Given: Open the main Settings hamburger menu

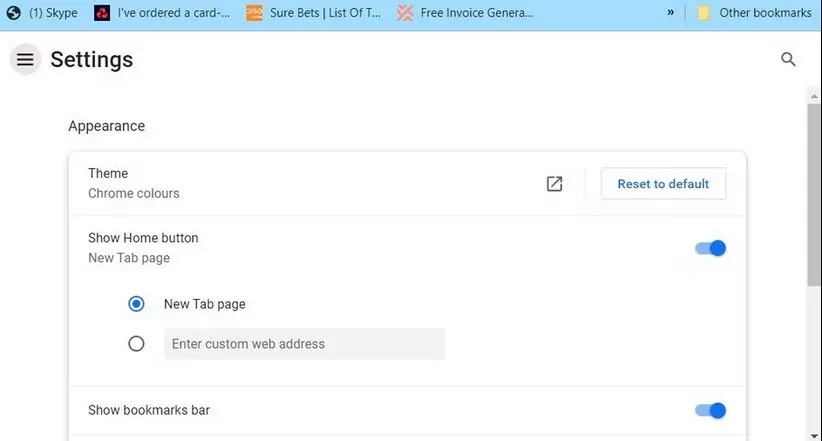Looking at the screenshot, I should pyautogui.click(x=25, y=60).
